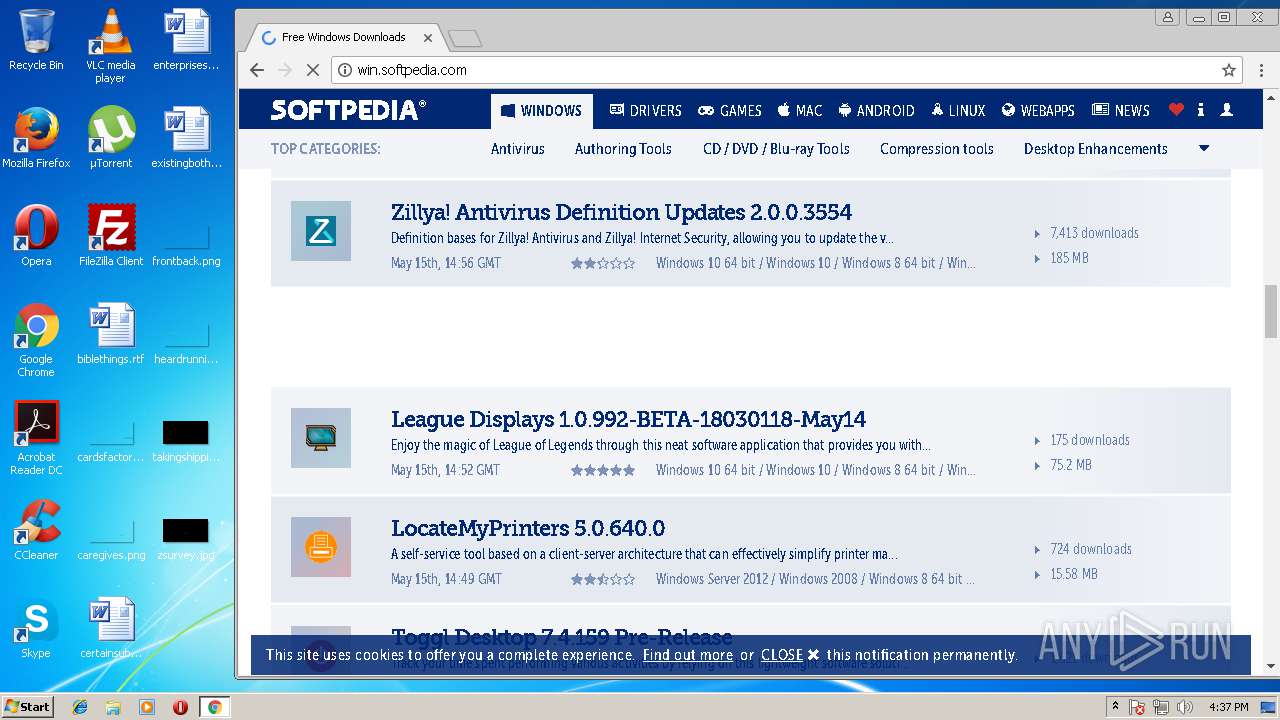Launch FileZilla Client shortcut
1280x720 pixels.
(111, 236)
